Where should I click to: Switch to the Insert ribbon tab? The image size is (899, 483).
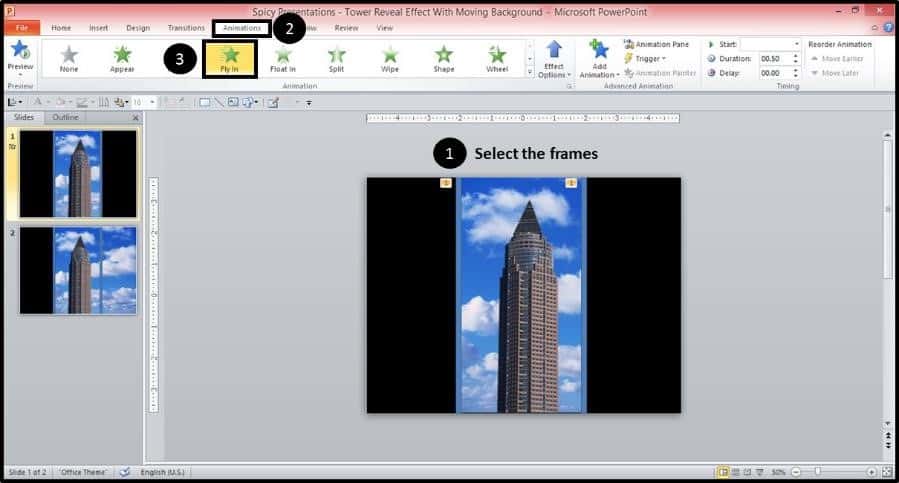click(x=98, y=28)
